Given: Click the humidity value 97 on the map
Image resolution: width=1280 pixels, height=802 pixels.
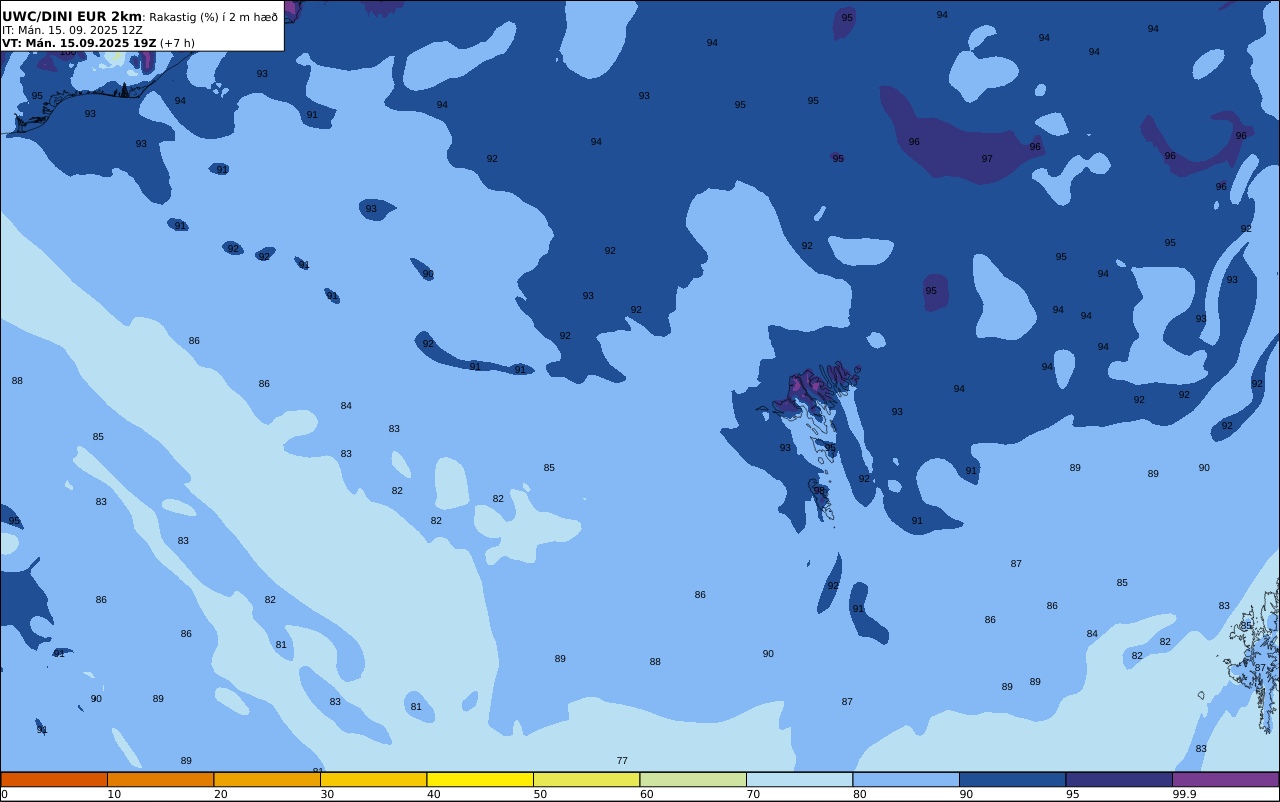Looking at the screenshot, I should [x=987, y=159].
